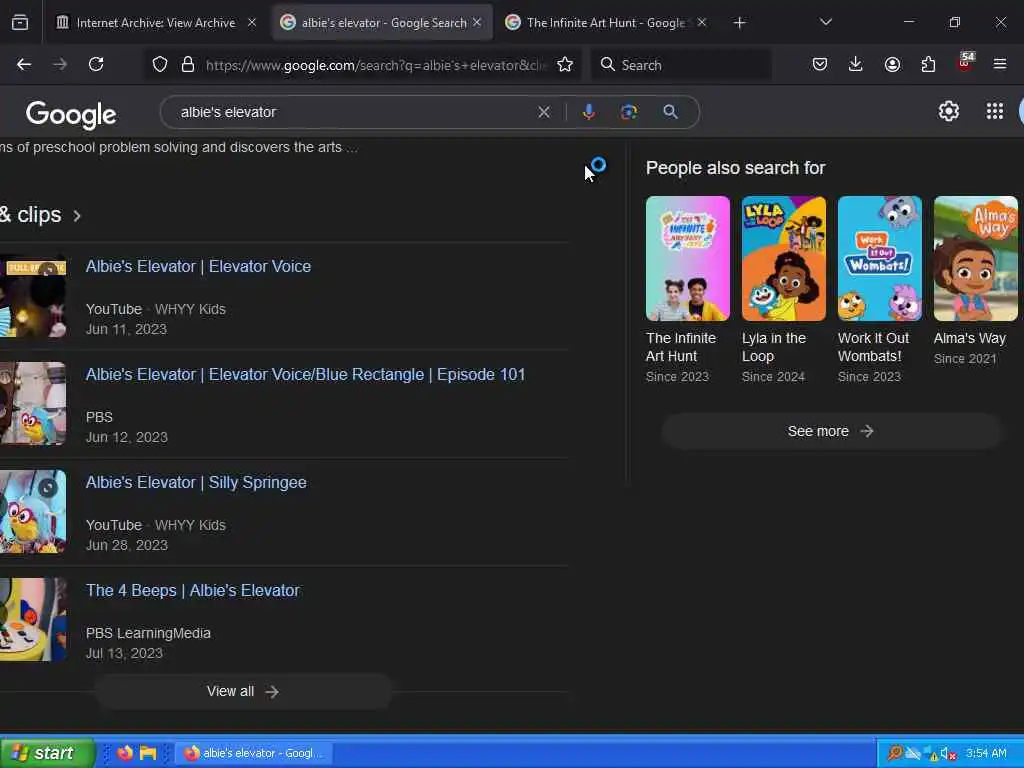This screenshot has height=768, width=1024.
Task: Switch to The Infinite Art Hunt tab
Action: click(x=606, y=23)
